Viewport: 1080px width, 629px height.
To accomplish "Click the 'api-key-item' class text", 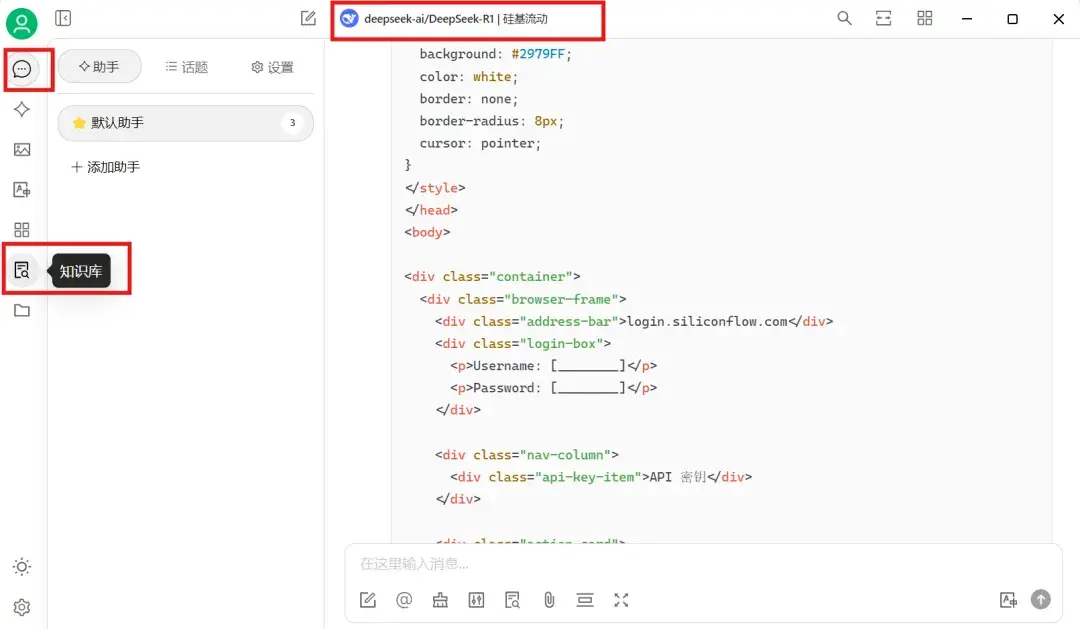I will point(588,477).
